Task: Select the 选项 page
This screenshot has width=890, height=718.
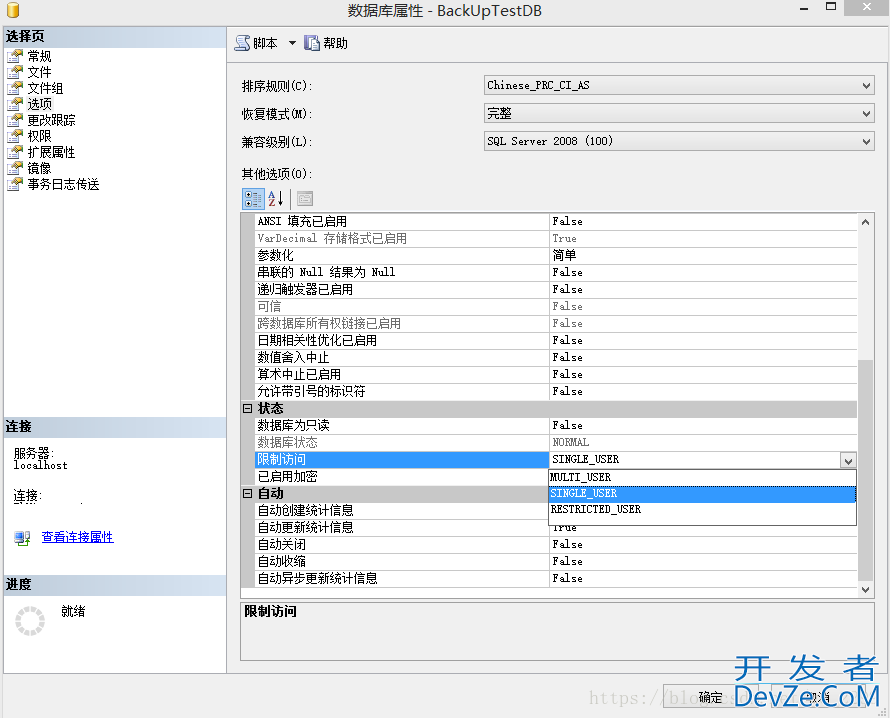Action: (39, 104)
